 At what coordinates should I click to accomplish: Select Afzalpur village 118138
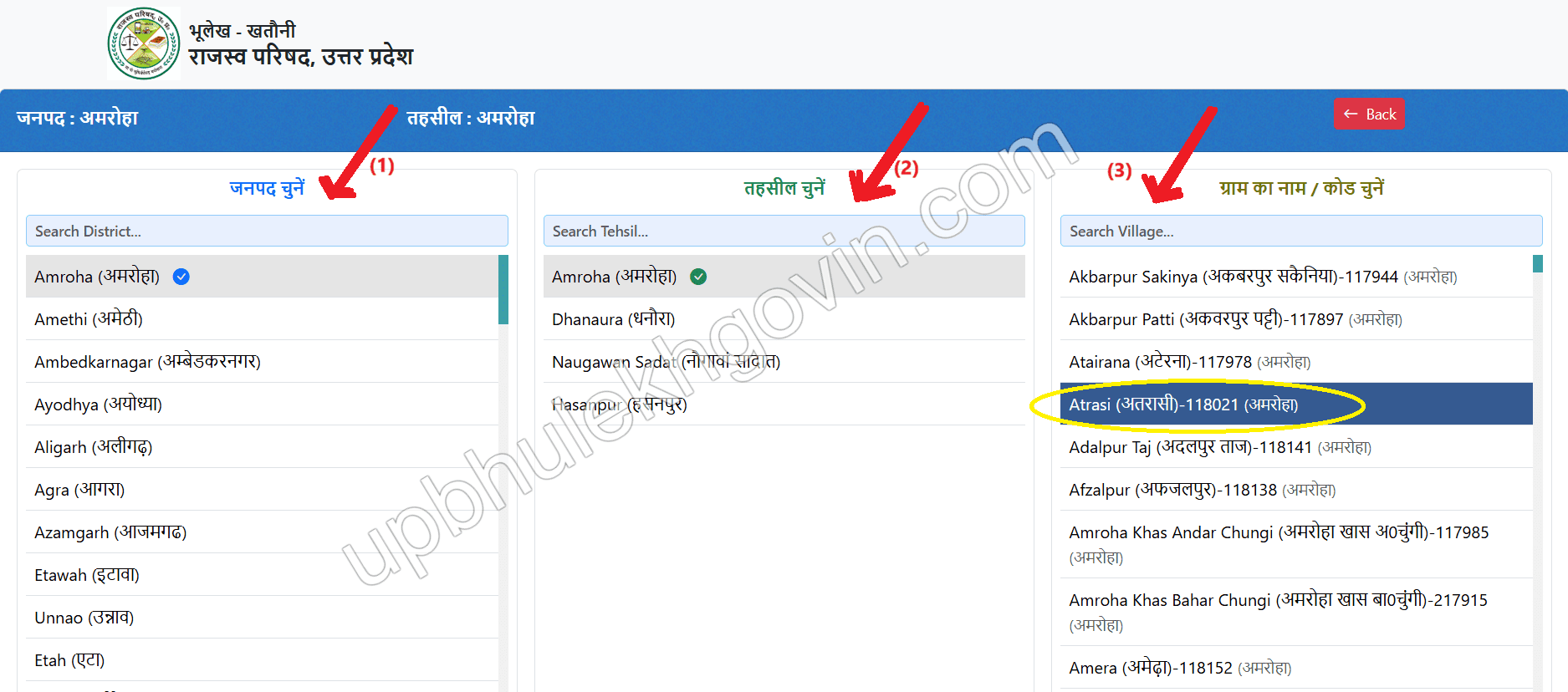1296,490
